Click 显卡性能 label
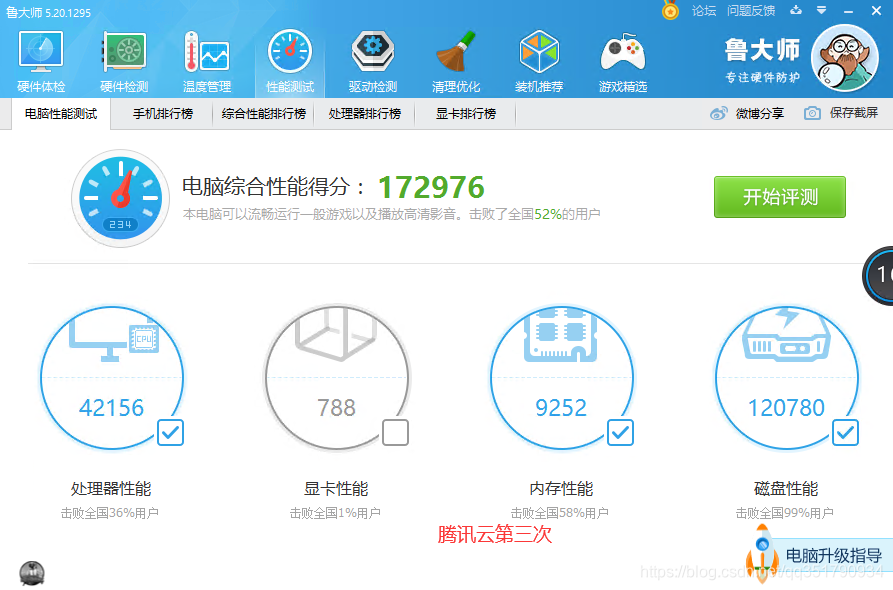The width and height of the screenshot is (893, 590). pos(336,489)
